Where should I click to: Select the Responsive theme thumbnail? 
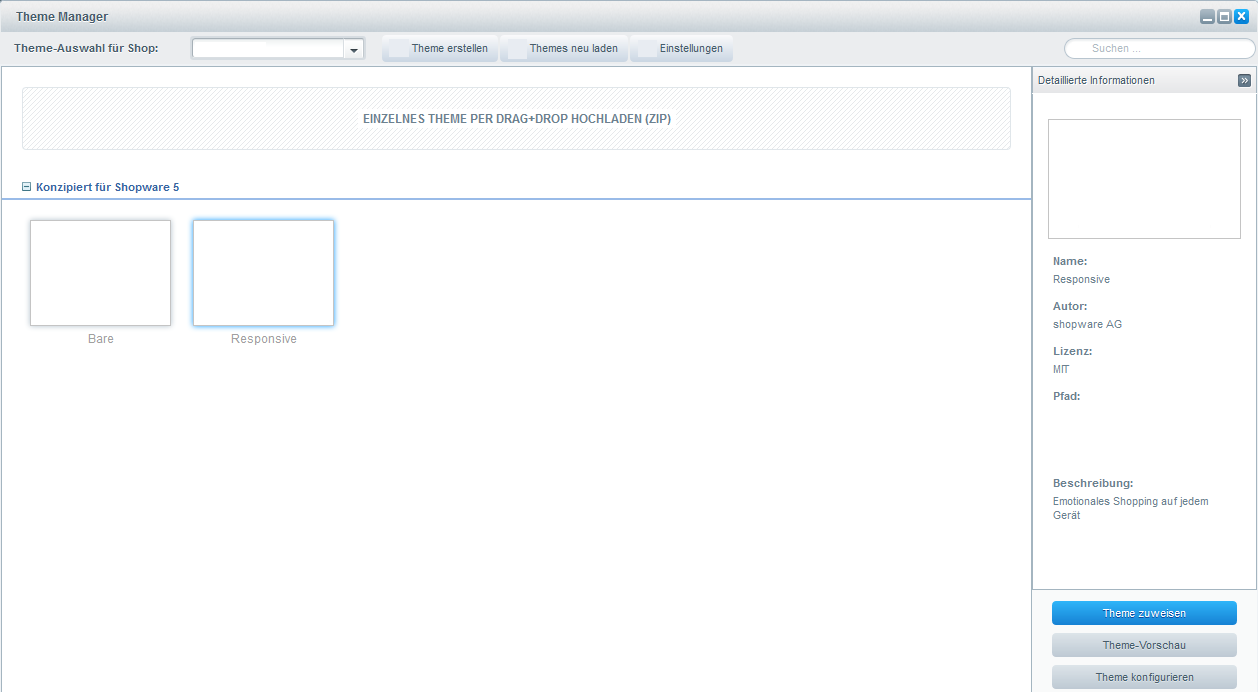pos(264,273)
